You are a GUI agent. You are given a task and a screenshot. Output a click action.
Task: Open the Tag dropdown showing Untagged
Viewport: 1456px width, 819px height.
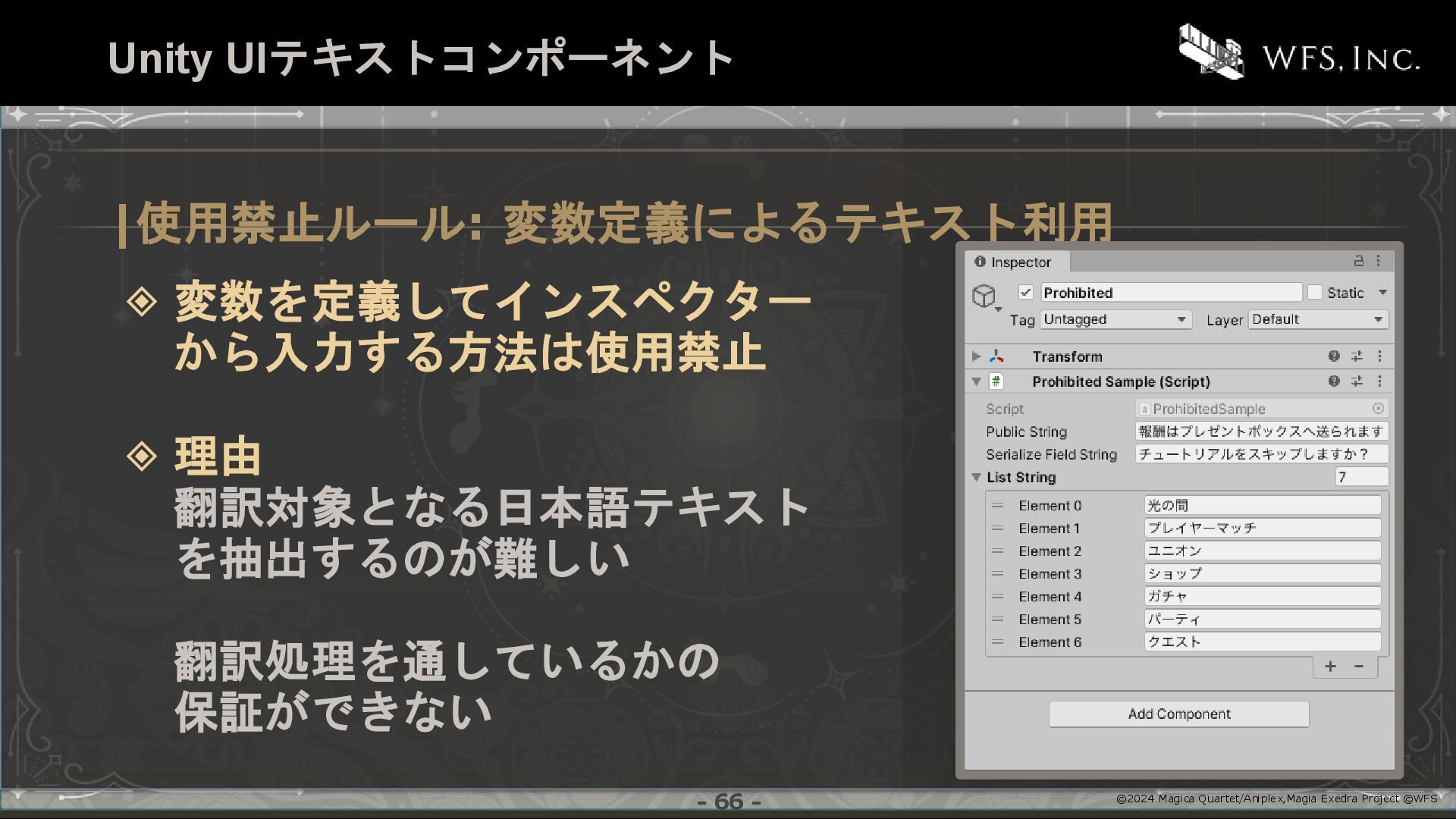pos(1116,320)
